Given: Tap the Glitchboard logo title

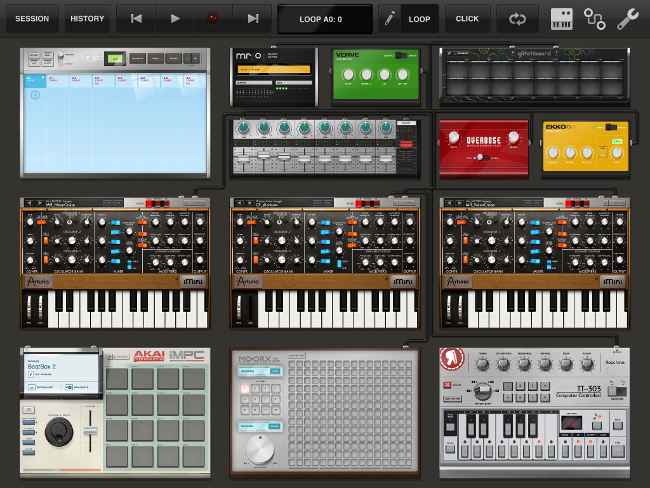Looking at the screenshot, I should point(534,53).
